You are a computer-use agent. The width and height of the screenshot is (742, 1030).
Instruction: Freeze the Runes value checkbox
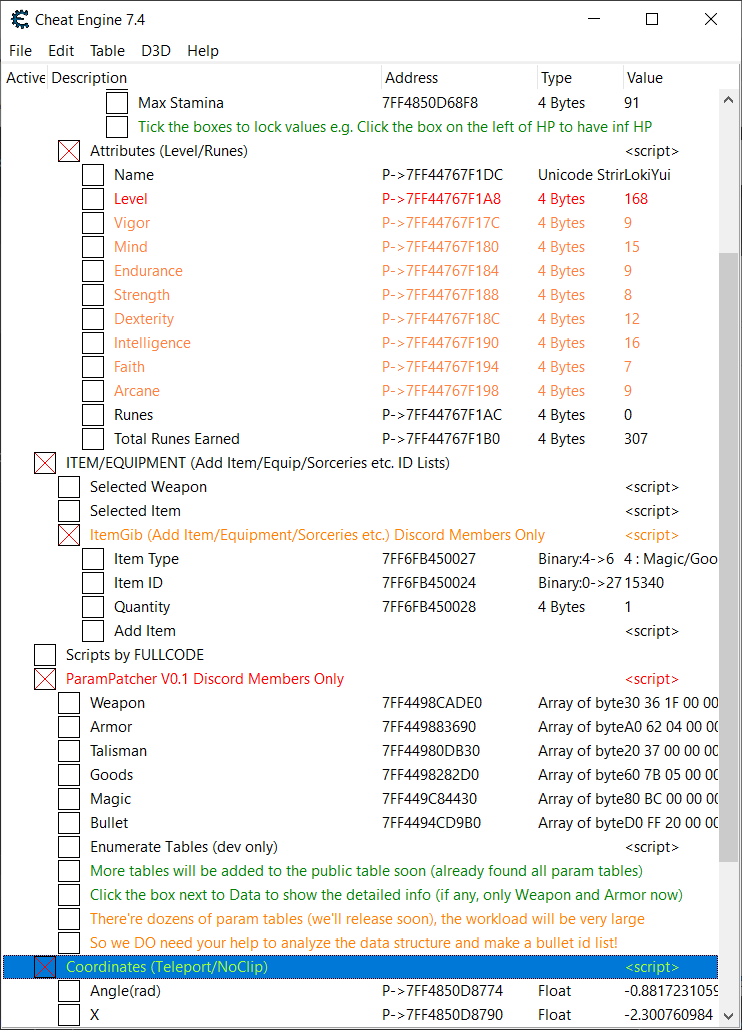pyautogui.click(x=93, y=414)
